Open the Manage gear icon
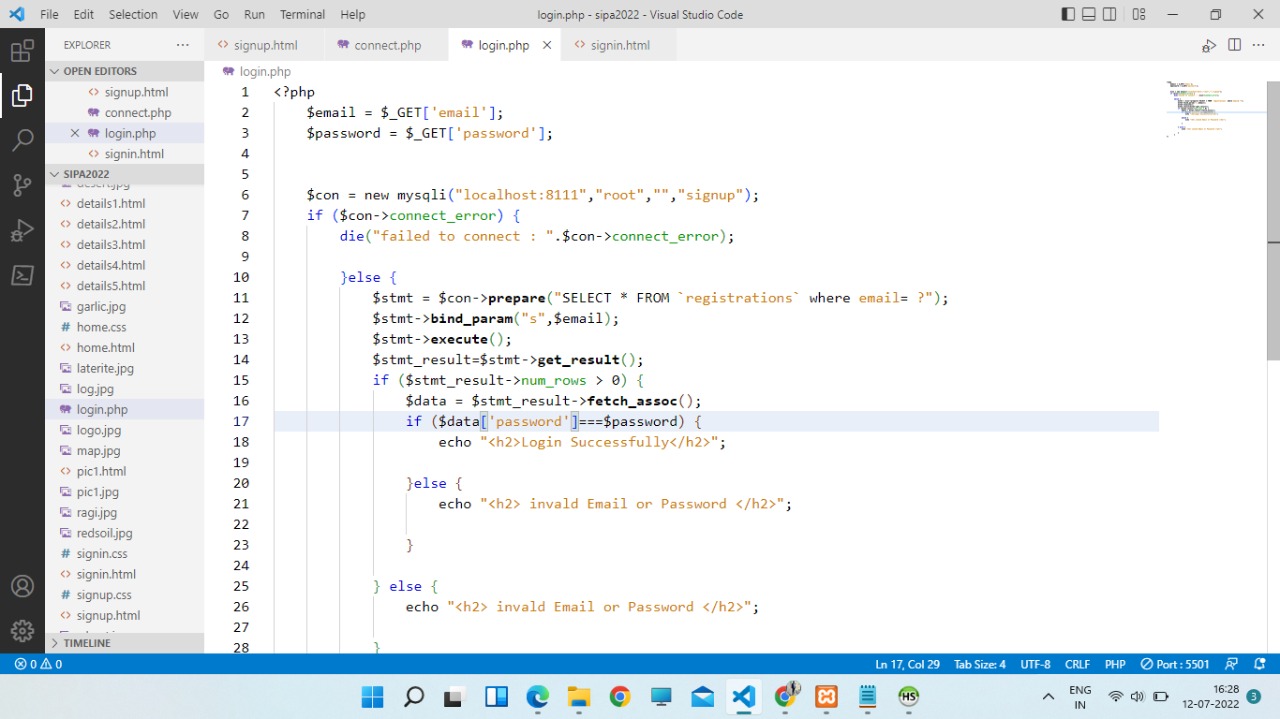This screenshot has height=719, width=1280. [22, 631]
